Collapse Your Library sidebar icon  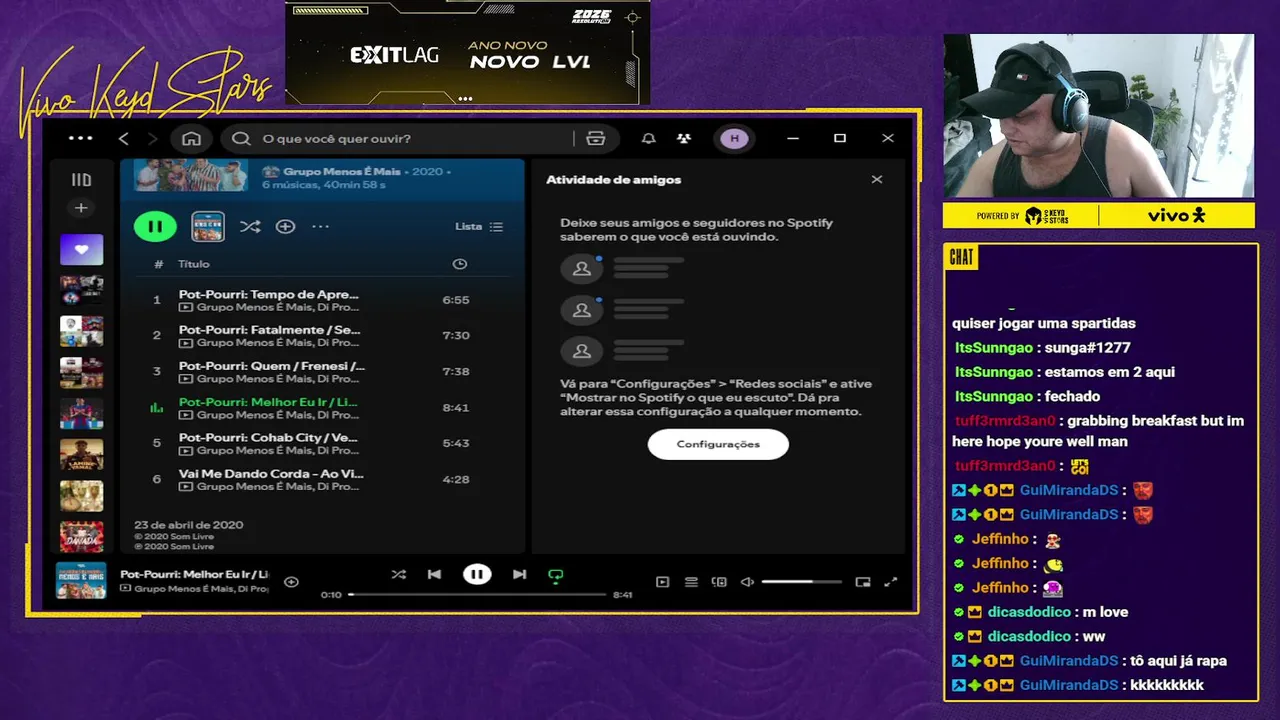81,180
